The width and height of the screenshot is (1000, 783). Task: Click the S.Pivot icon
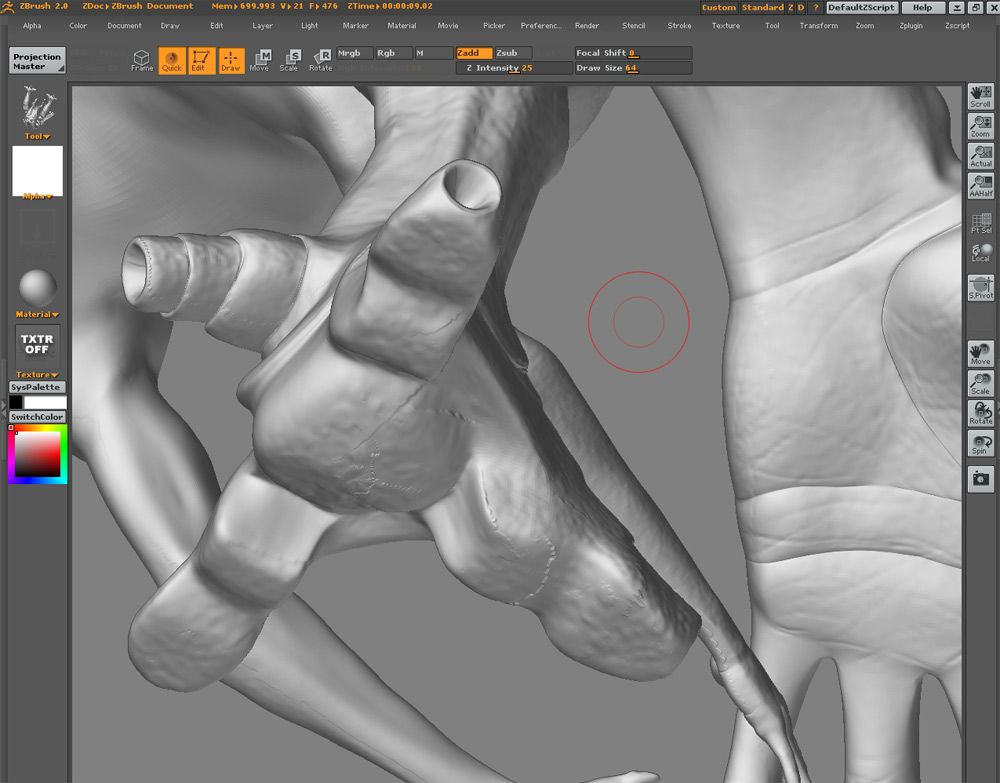click(x=980, y=288)
